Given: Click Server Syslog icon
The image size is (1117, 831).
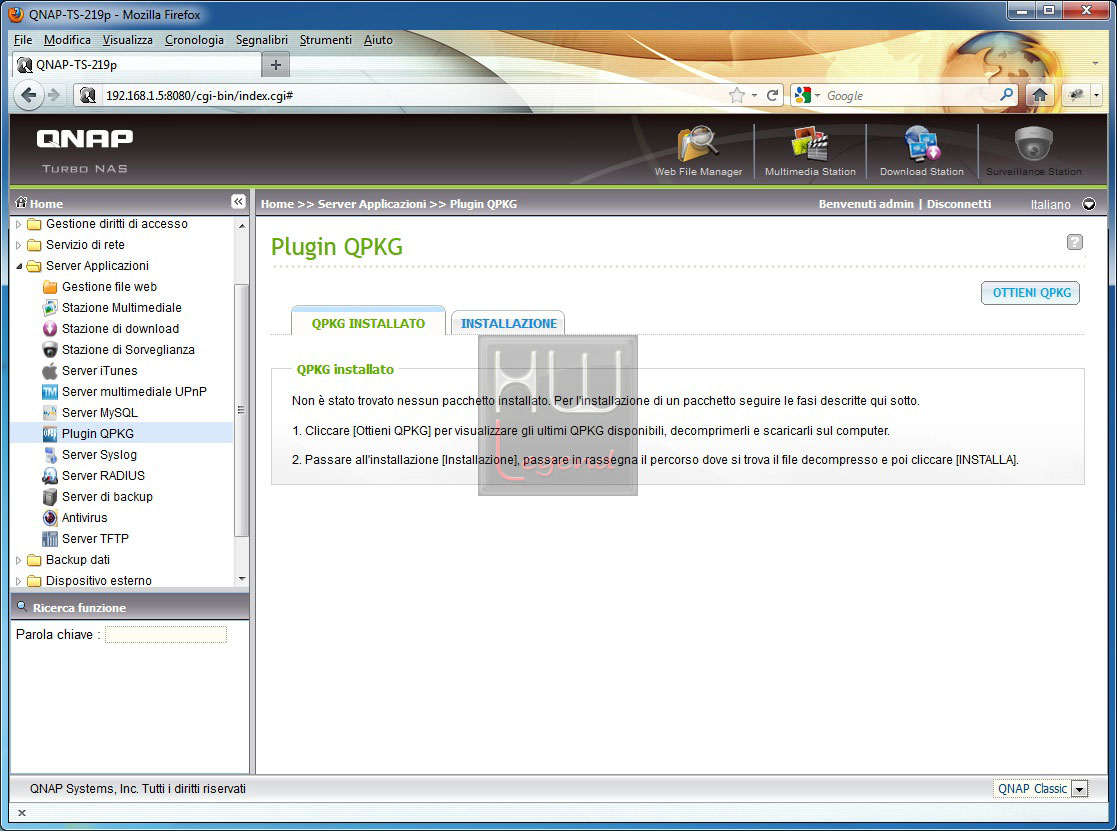Looking at the screenshot, I should [x=50, y=454].
